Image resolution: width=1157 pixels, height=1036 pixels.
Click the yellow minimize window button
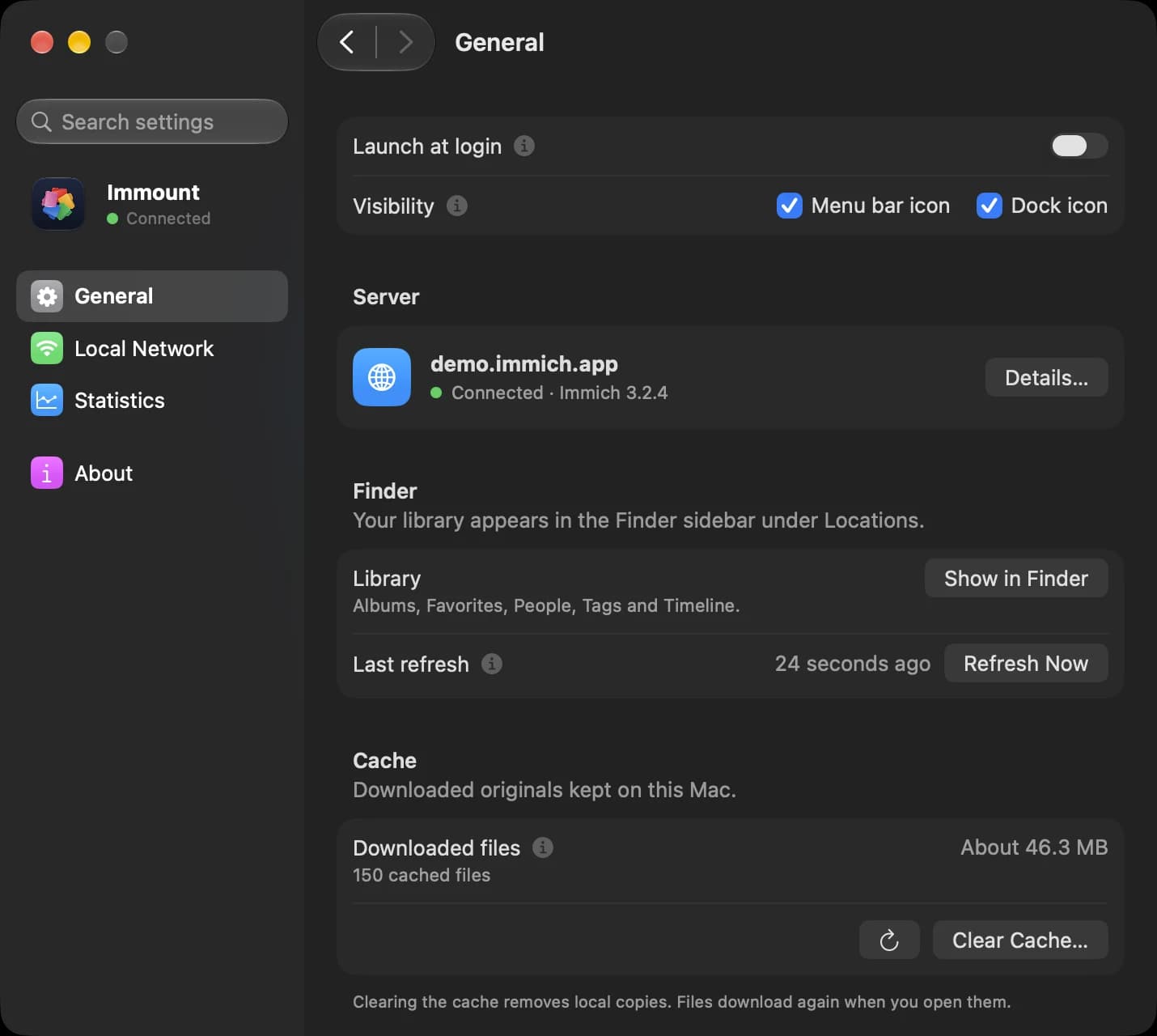pos(79,42)
